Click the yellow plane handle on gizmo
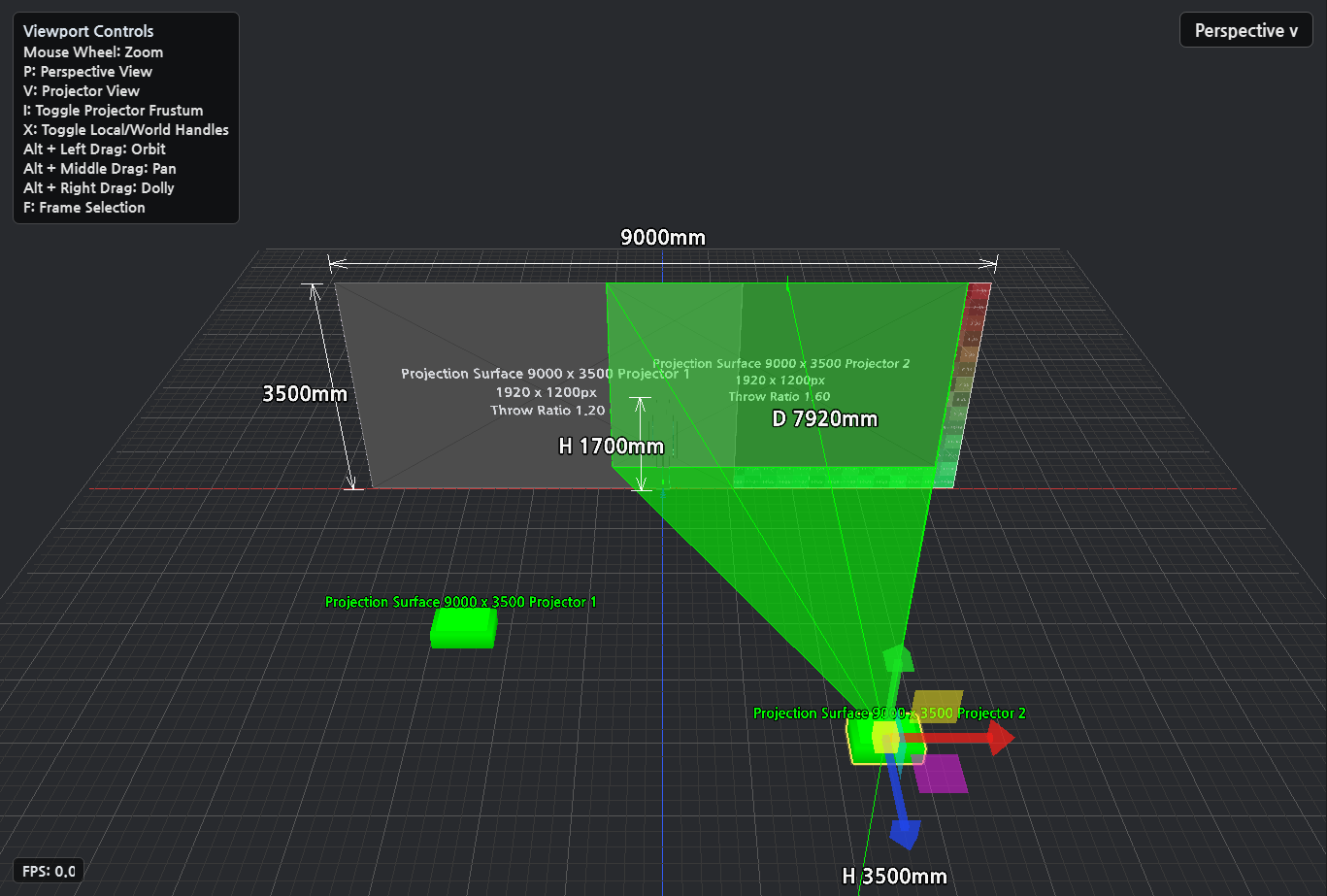 tap(937, 706)
